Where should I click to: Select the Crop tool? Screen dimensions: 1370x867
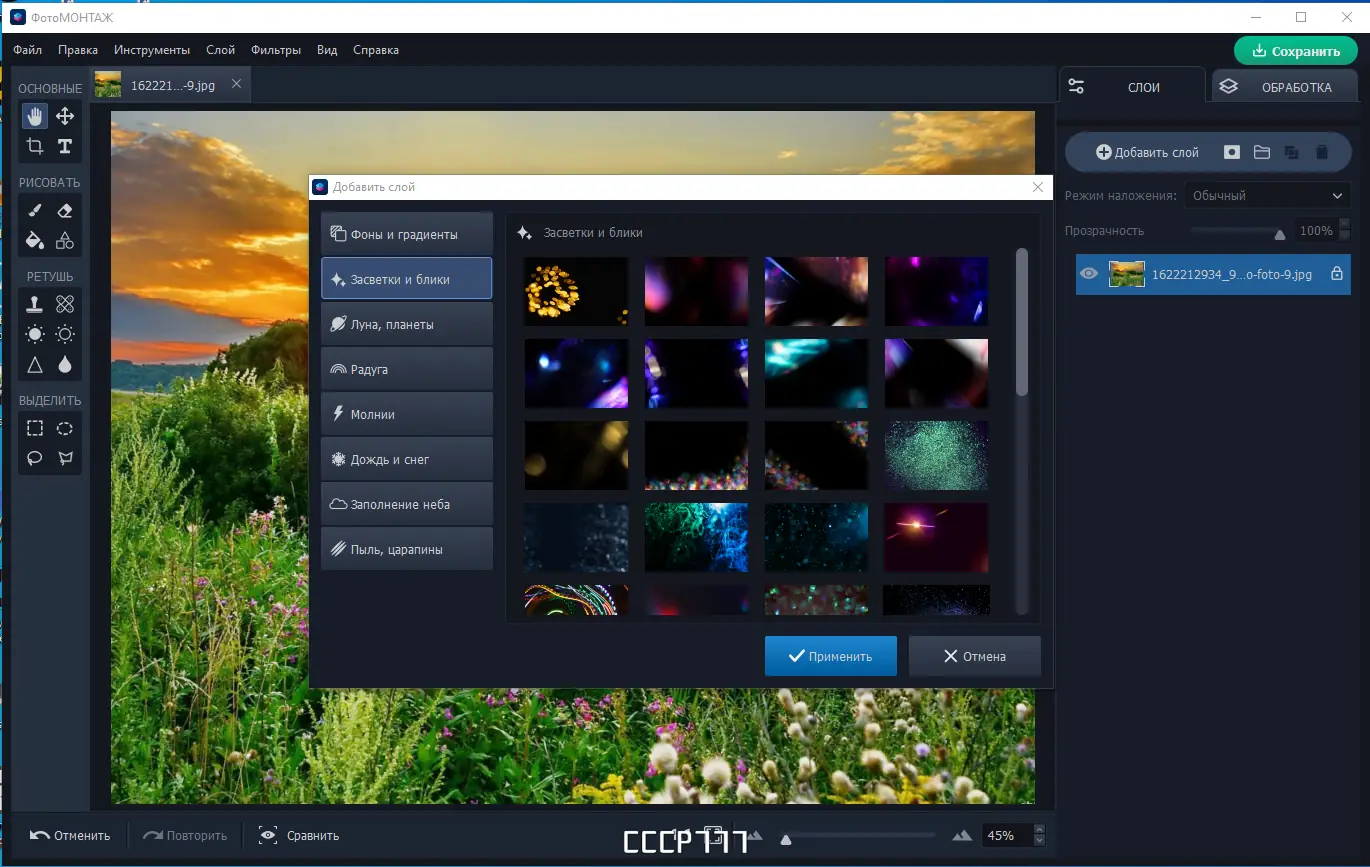tap(35, 146)
